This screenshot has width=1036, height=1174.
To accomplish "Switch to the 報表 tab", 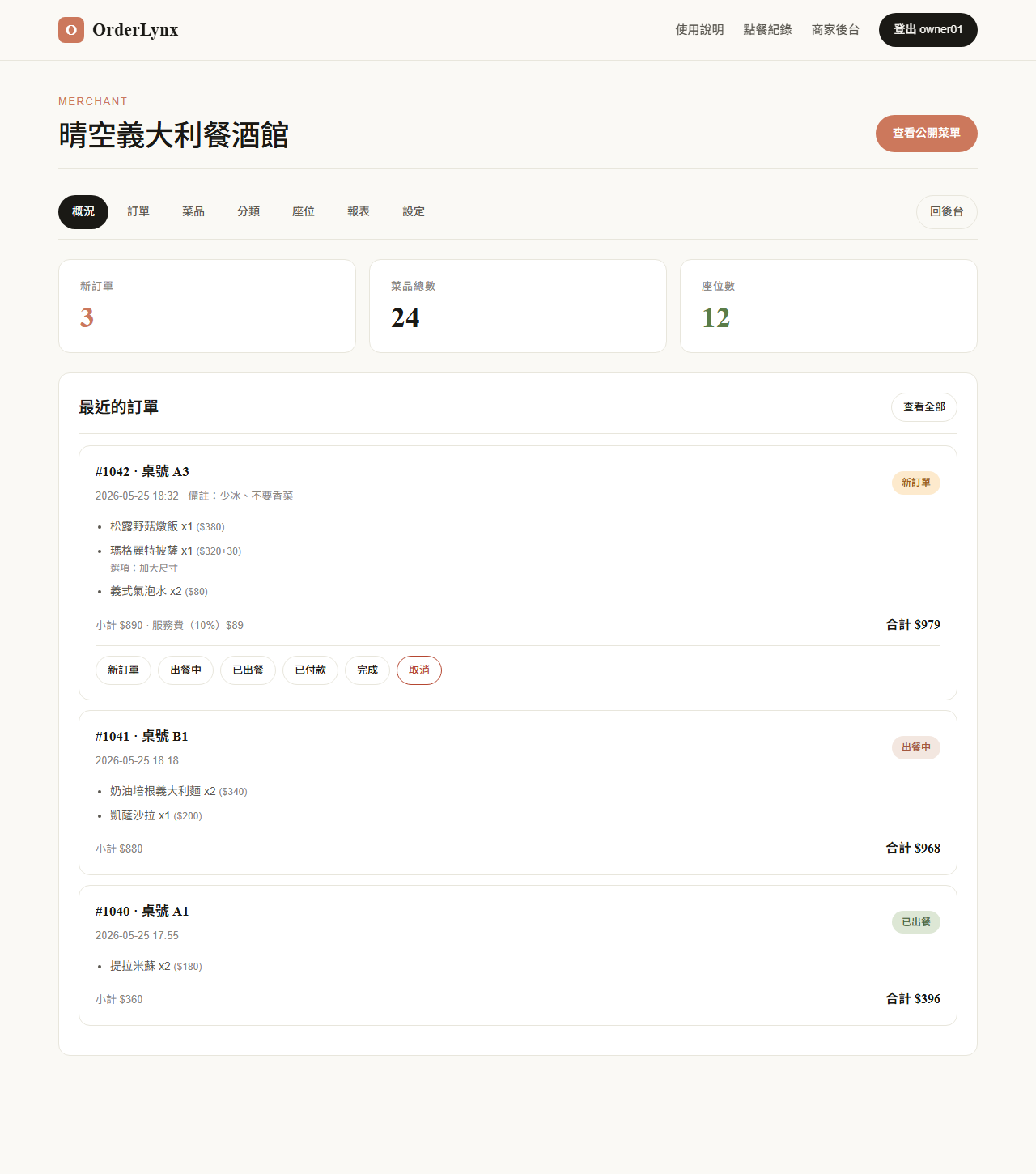I will [x=359, y=212].
